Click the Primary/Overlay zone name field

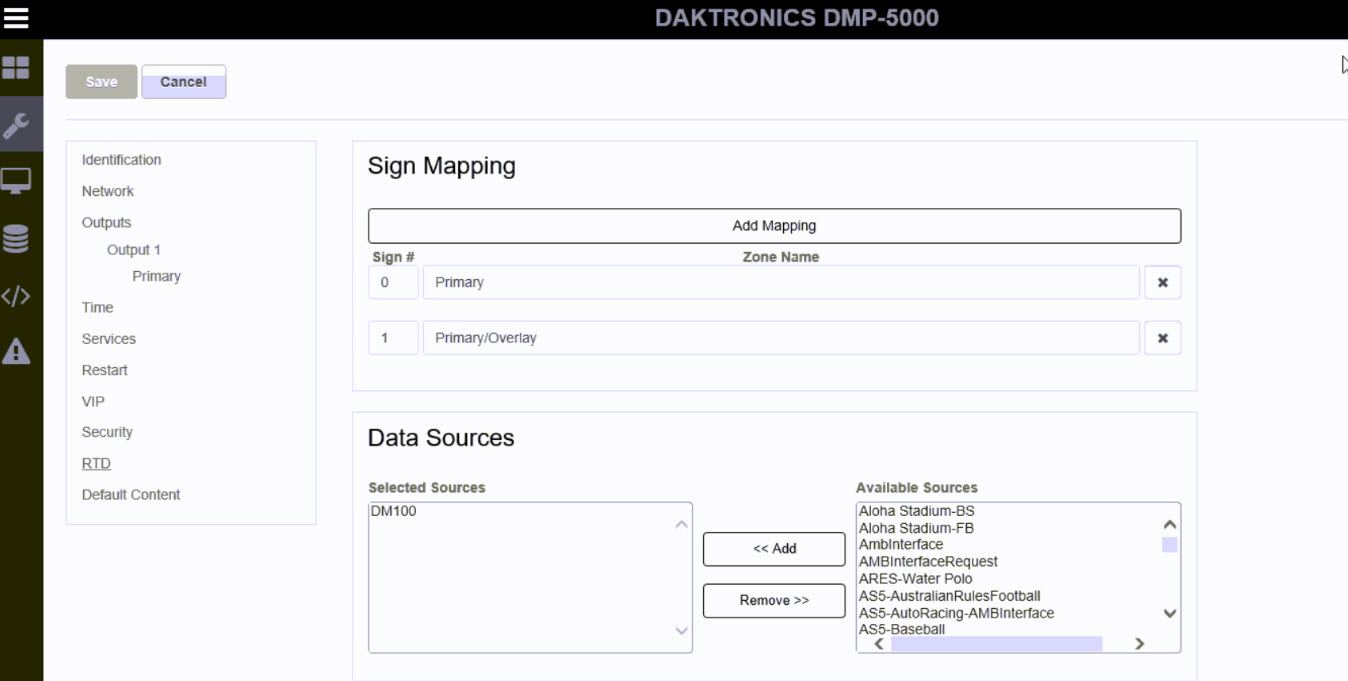(780, 338)
